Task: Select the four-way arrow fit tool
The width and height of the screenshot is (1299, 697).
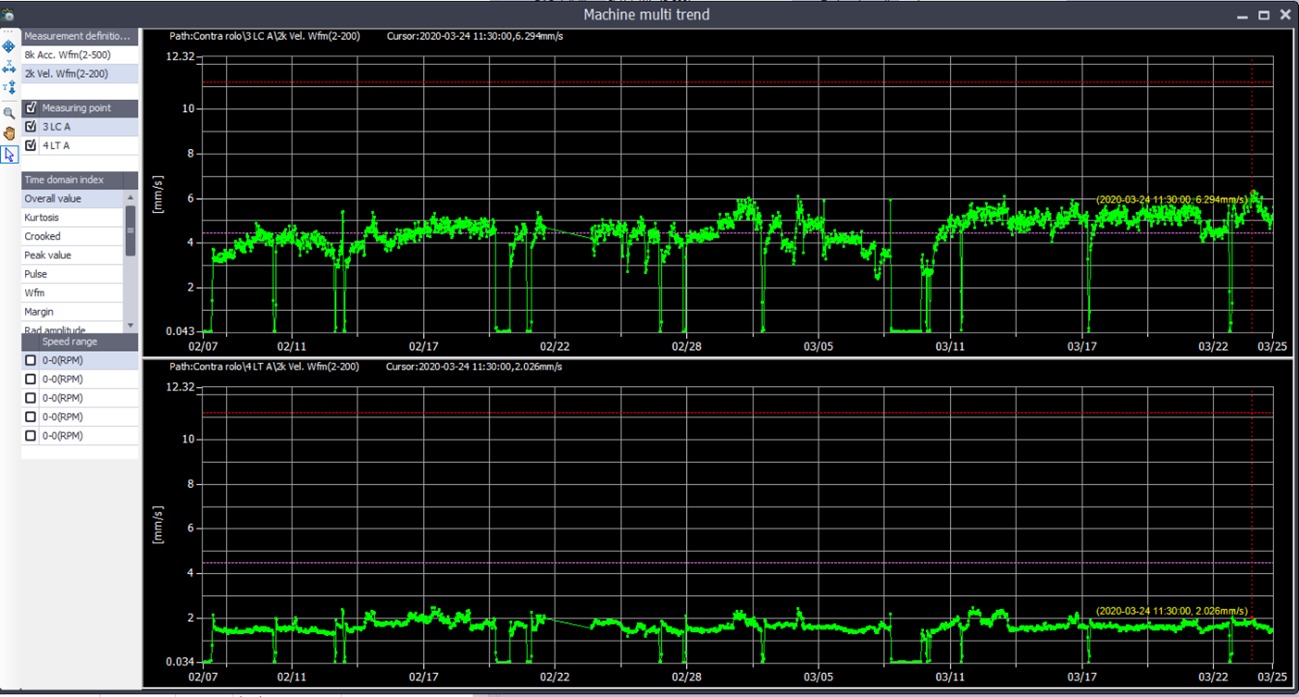Action: click(x=9, y=46)
